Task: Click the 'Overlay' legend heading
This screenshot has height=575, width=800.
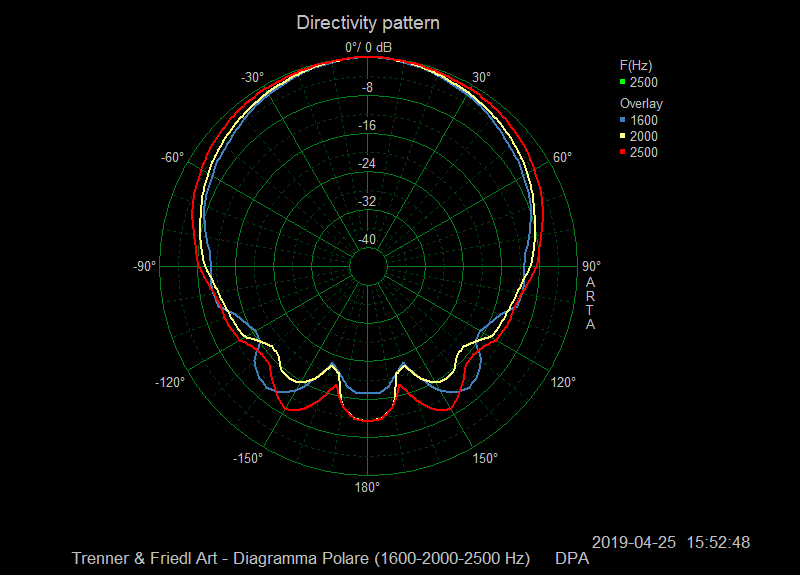Action: tap(641, 104)
